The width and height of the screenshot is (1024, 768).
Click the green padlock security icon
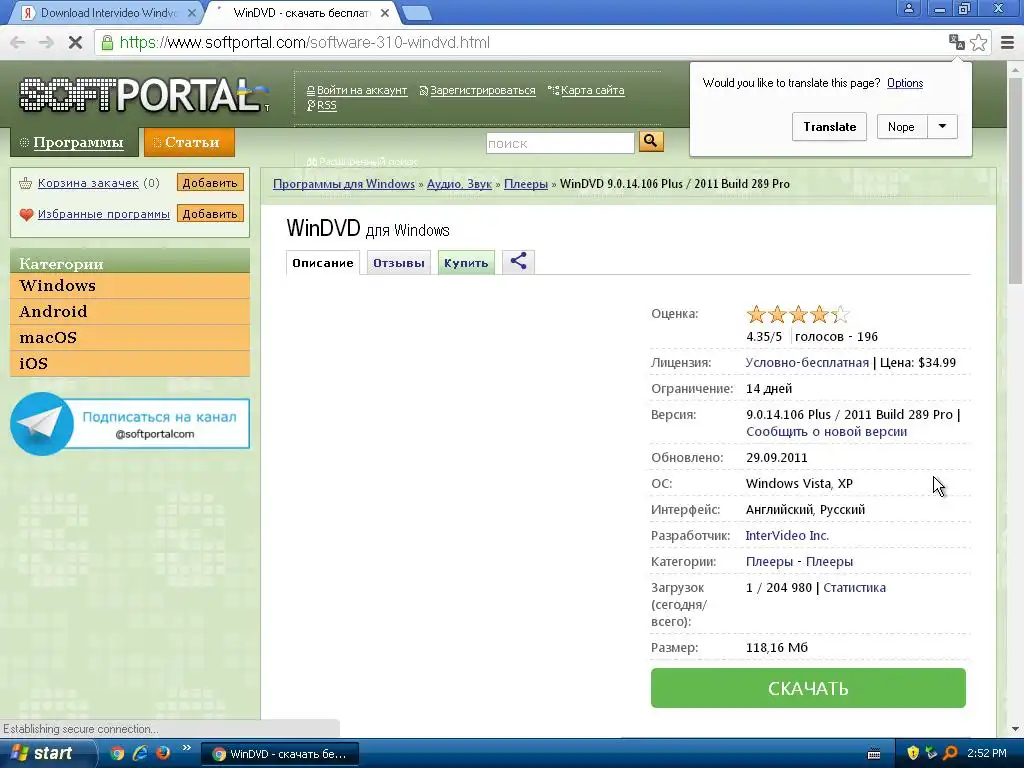pyautogui.click(x=106, y=43)
